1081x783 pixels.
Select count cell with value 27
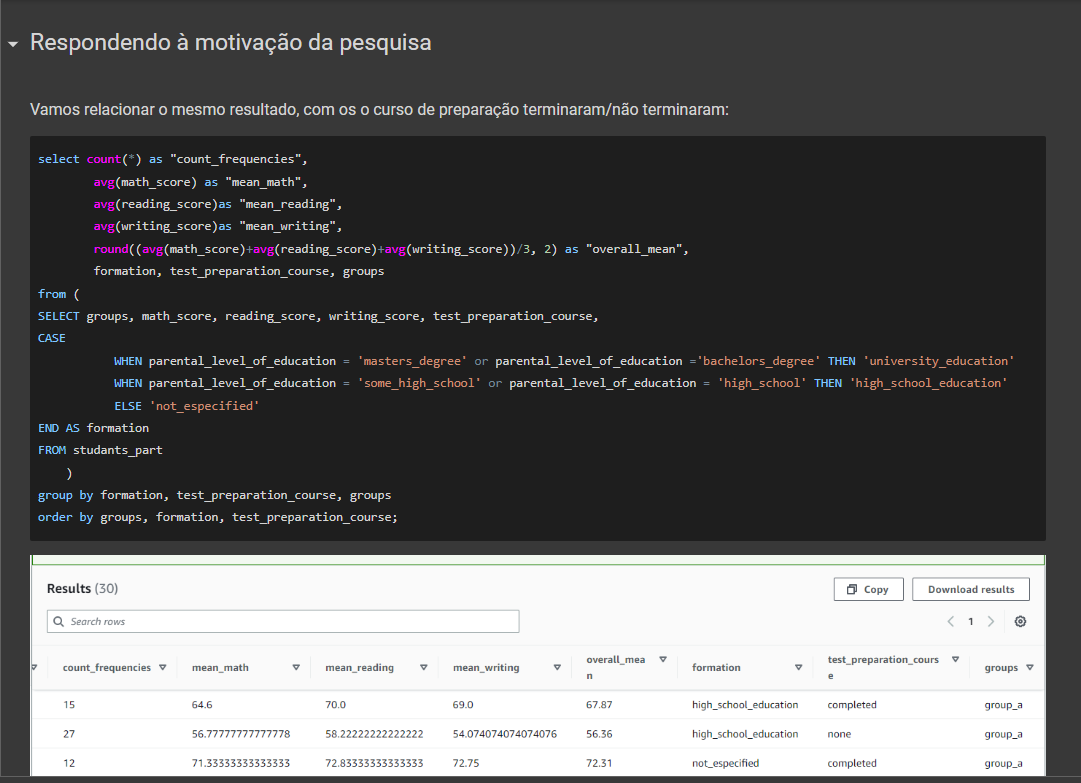pyautogui.click(x=69, y=733)
